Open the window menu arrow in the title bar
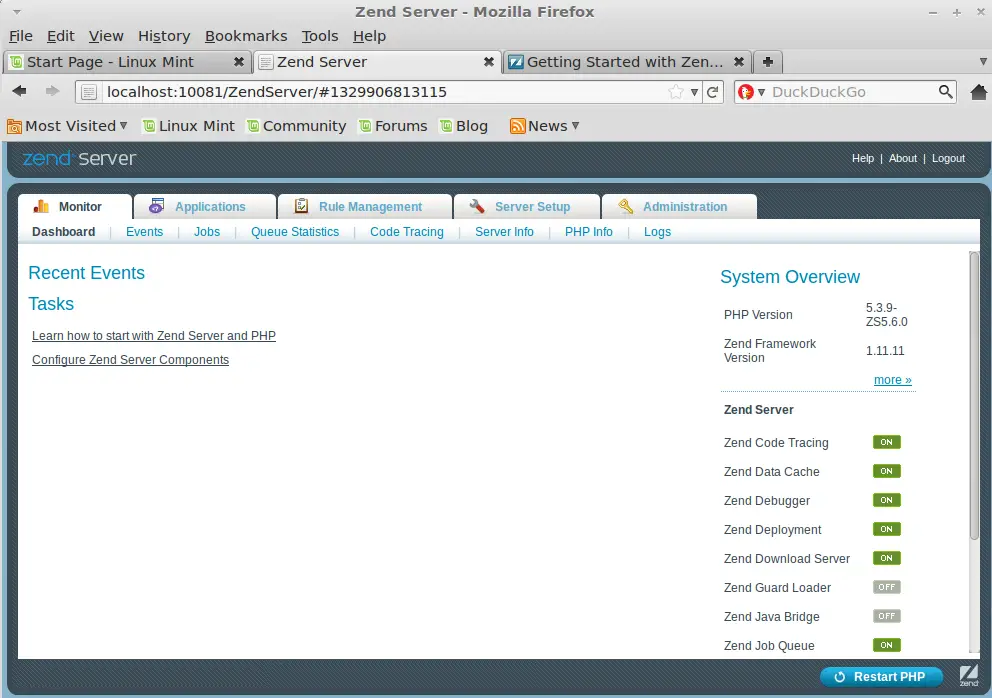This screenshot has width=992, height=698. pos(16,12)
